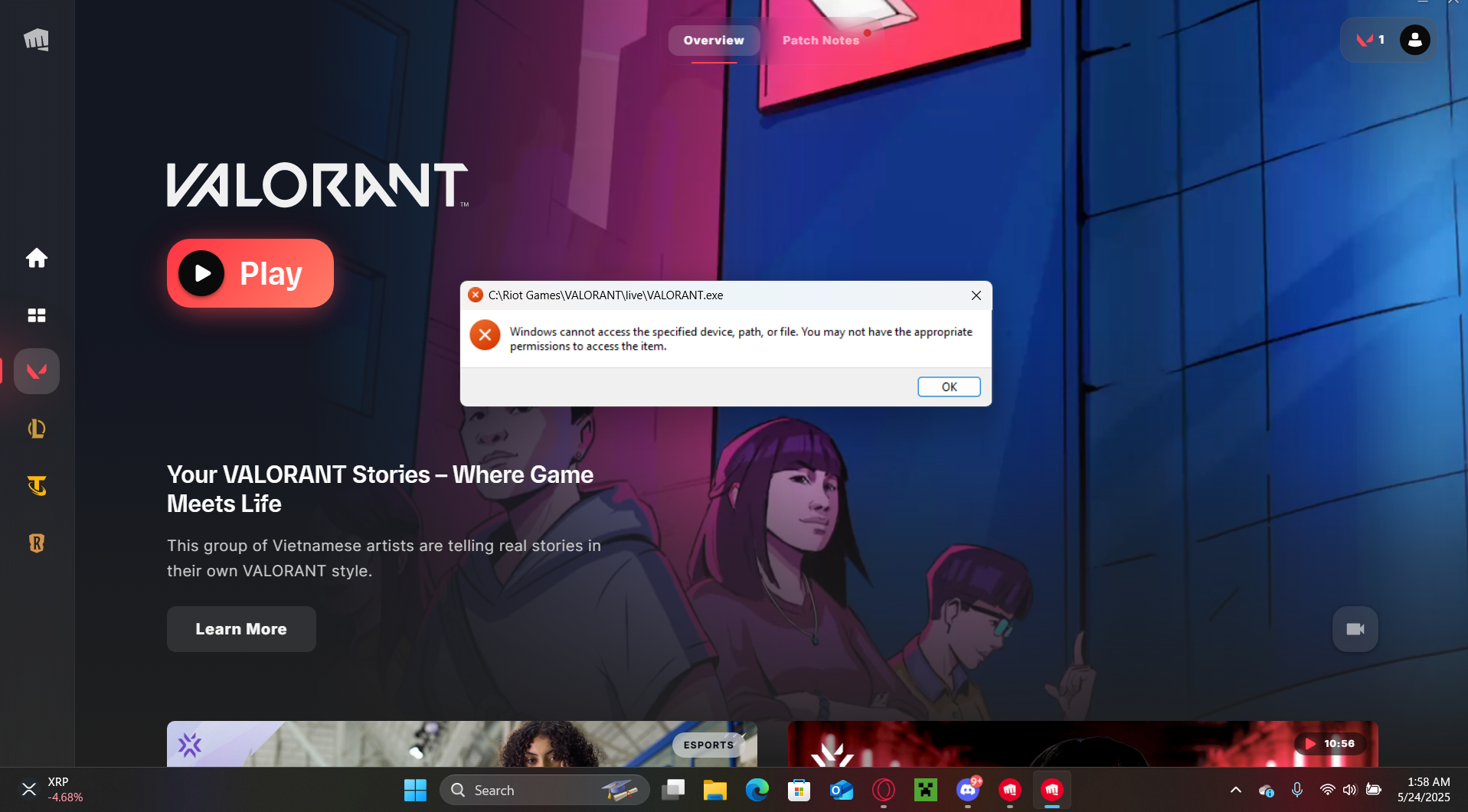Viewport: 1468px width, 812px height.
Task: Click the 'Your VALORANT Stories' headline
Action: 380,489
